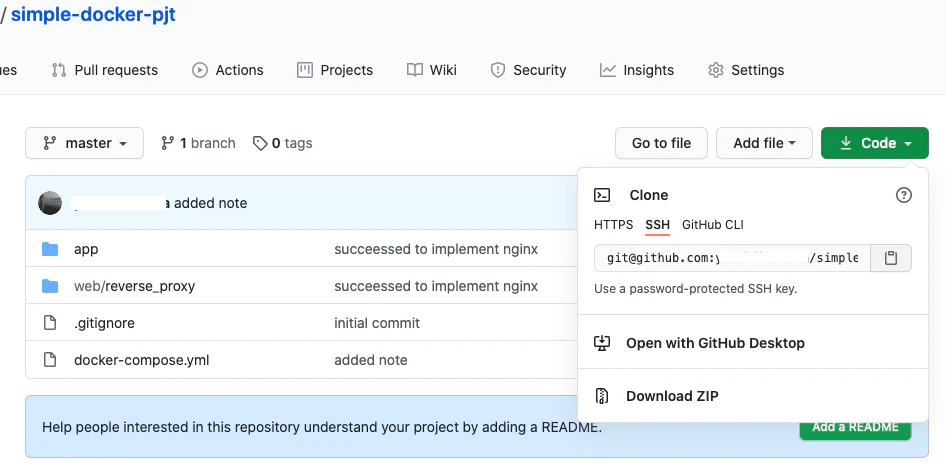946x468 pixels.
Task: Click the Actions play icon
Action: [x=200, y=70]
